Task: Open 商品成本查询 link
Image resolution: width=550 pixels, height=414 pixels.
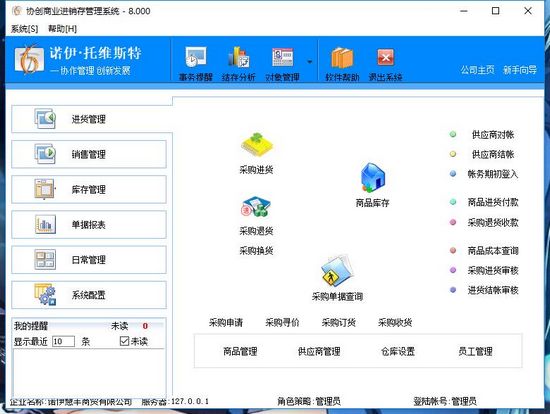Action: 493,251
